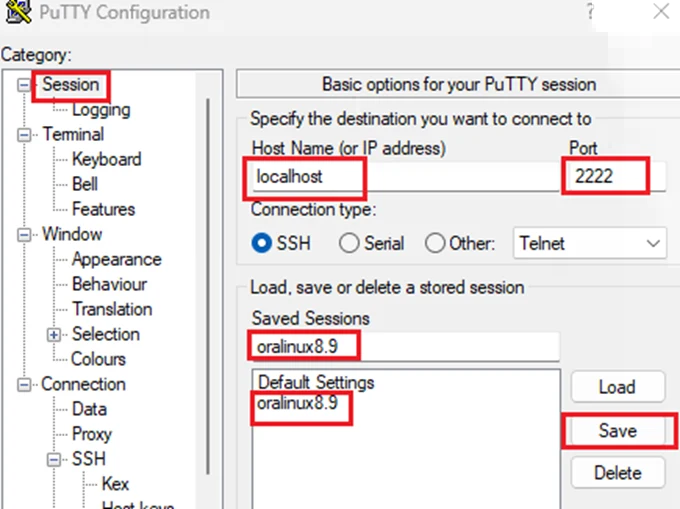Open the Connection category

click(83, 385)
